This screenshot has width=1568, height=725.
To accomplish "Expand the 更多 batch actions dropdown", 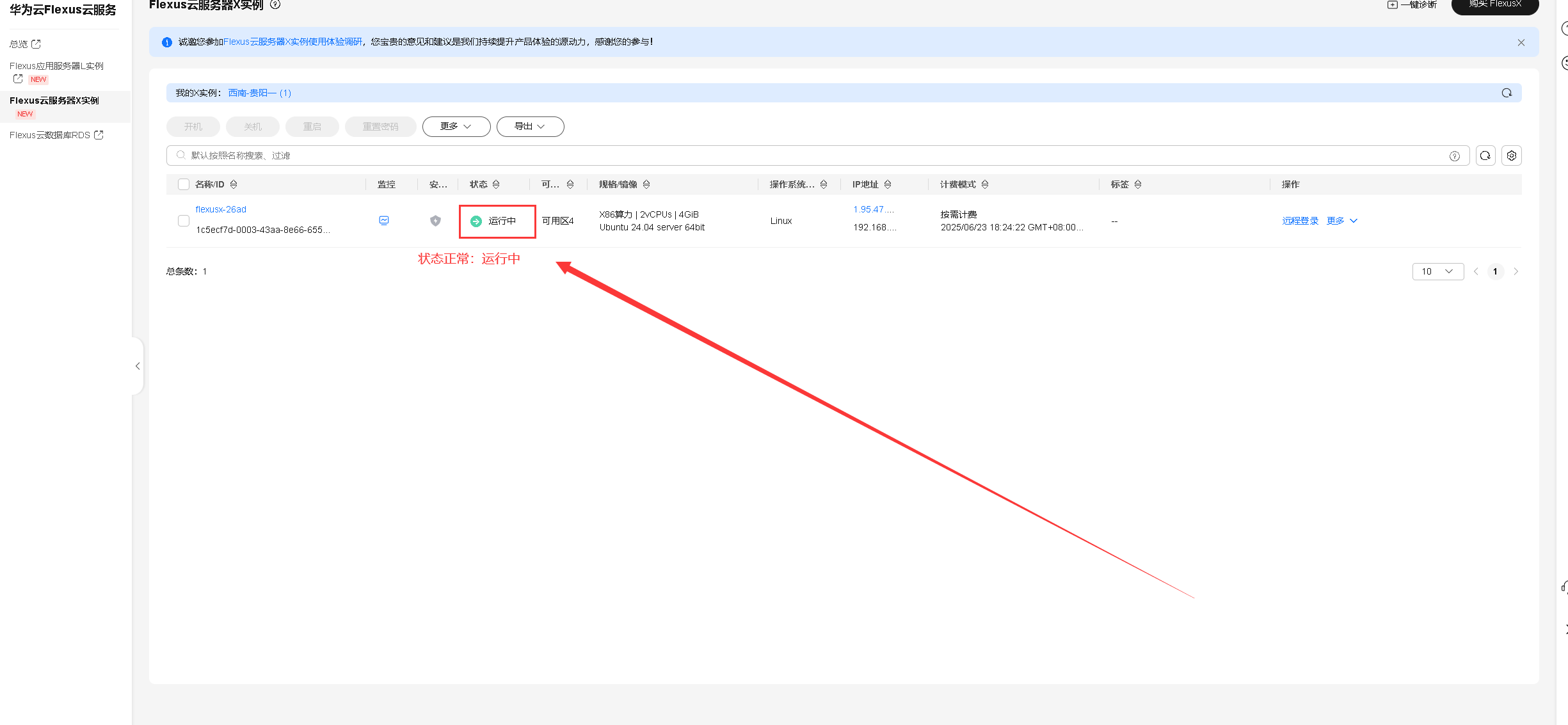I will 456,127.
